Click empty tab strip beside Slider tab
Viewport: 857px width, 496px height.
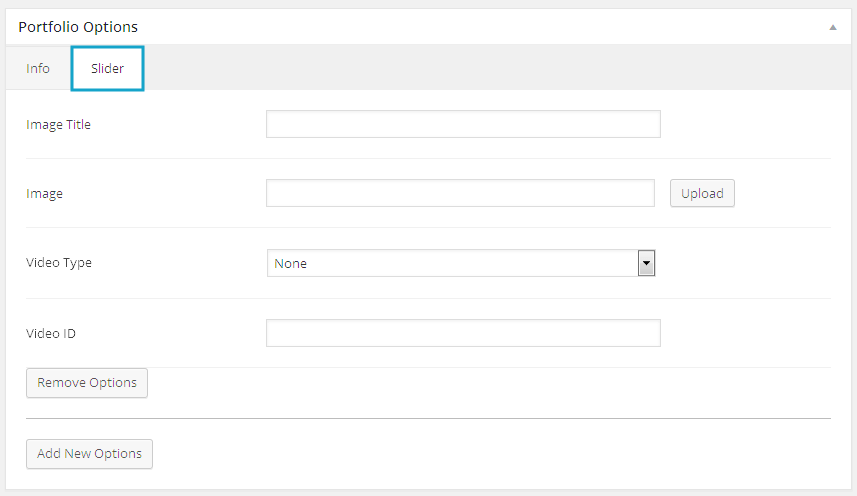click(500, 69)
